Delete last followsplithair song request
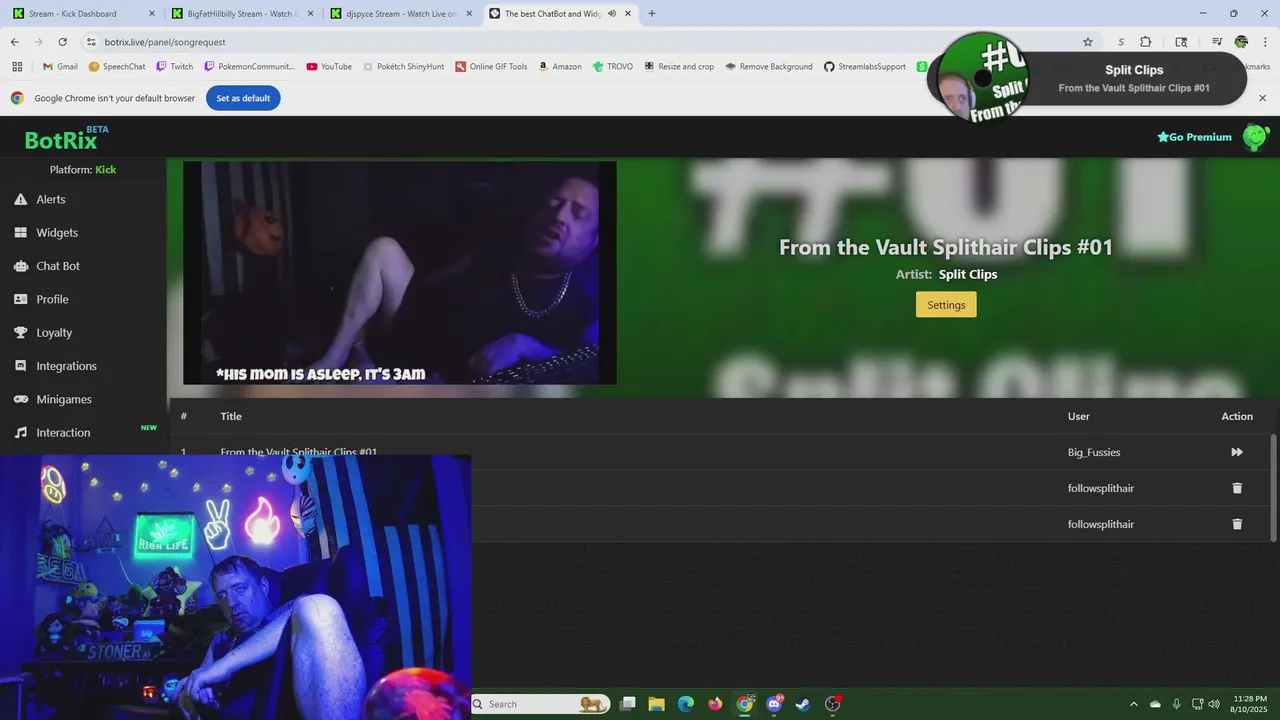Image resolution: width=1280 pixels, height=720 pixels. coord(1237,524)
